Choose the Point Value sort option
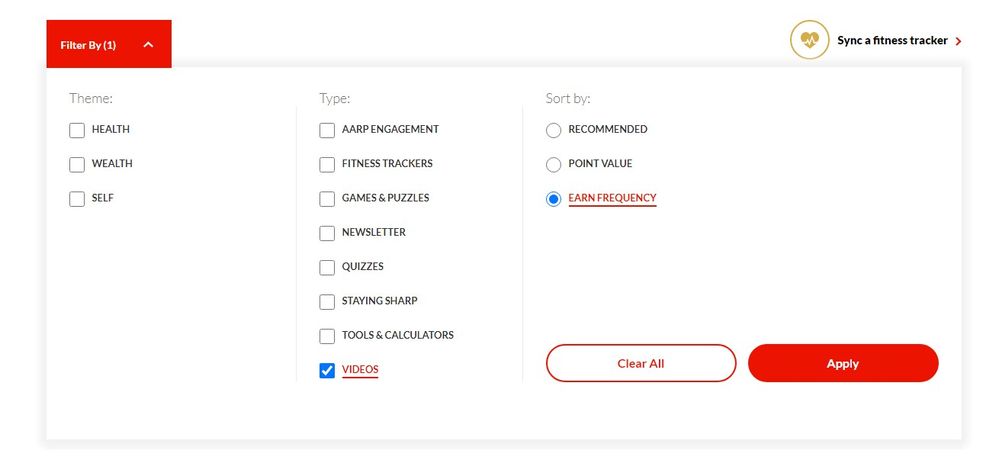The image size is (999, 457). pyautogui.click(x=554, y=165)
